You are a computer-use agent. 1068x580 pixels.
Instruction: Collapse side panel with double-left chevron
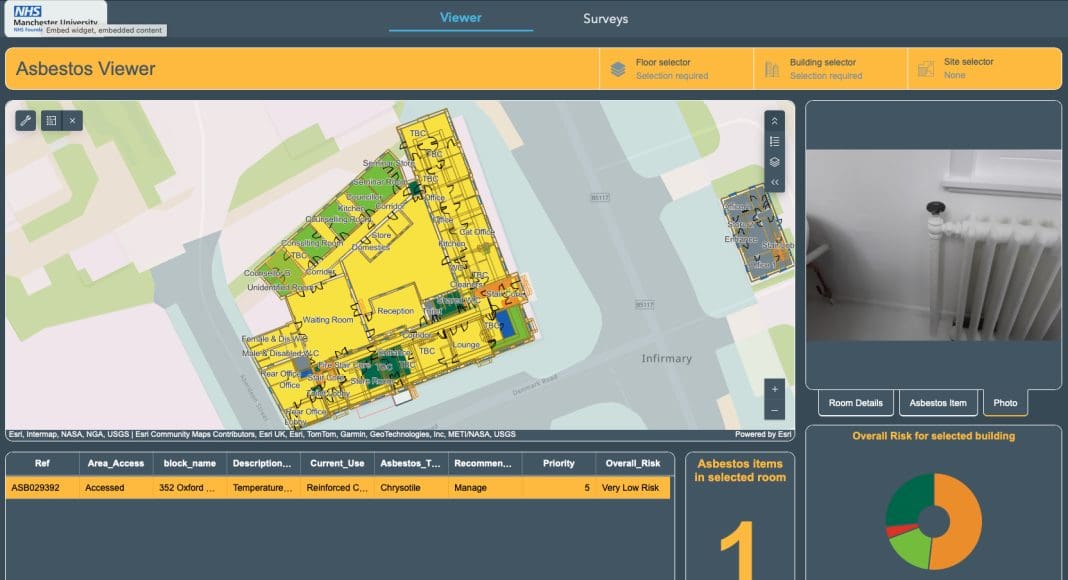(x=775, y=182)
